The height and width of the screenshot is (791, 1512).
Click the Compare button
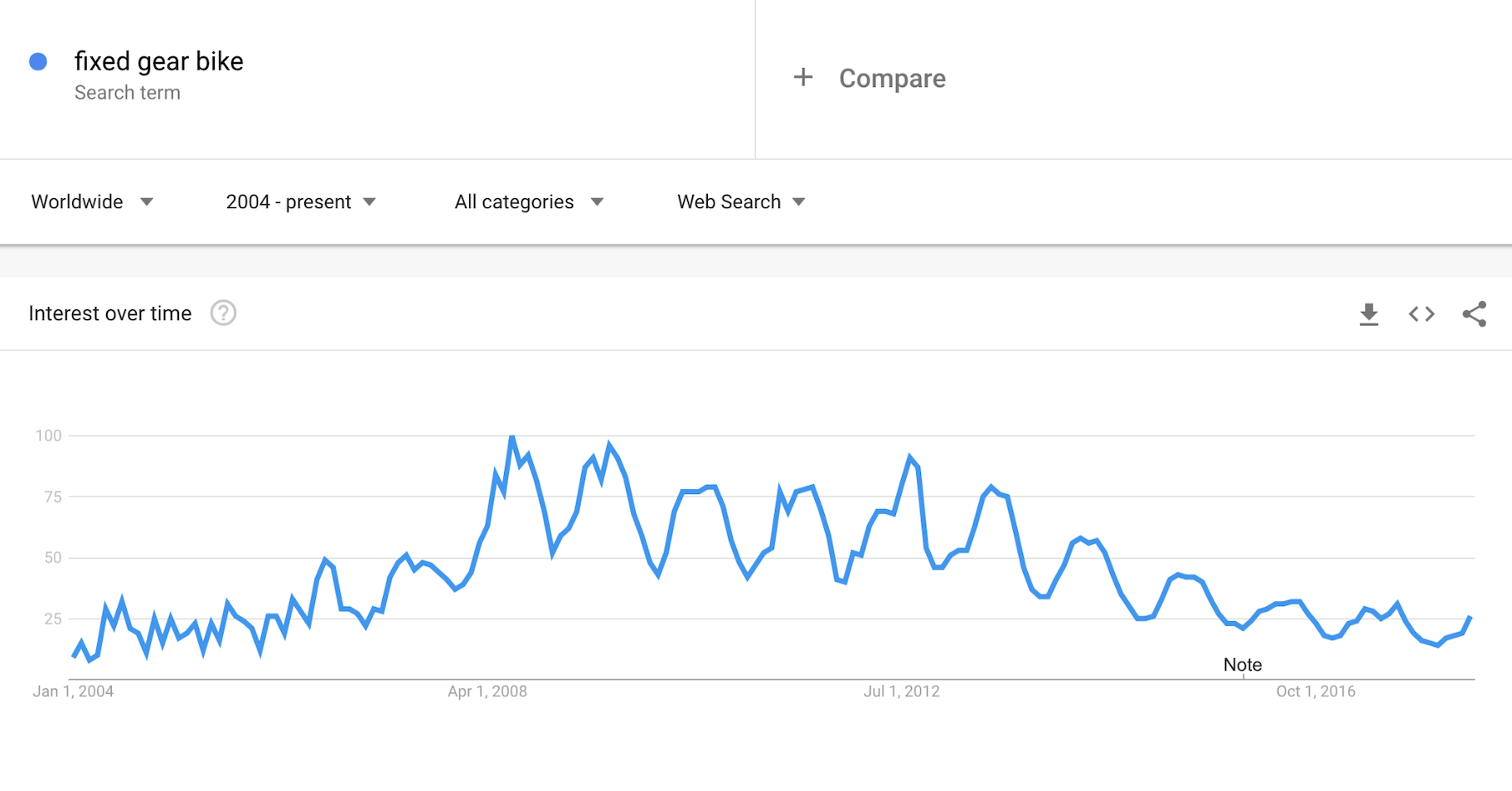[x=891, y=79]
